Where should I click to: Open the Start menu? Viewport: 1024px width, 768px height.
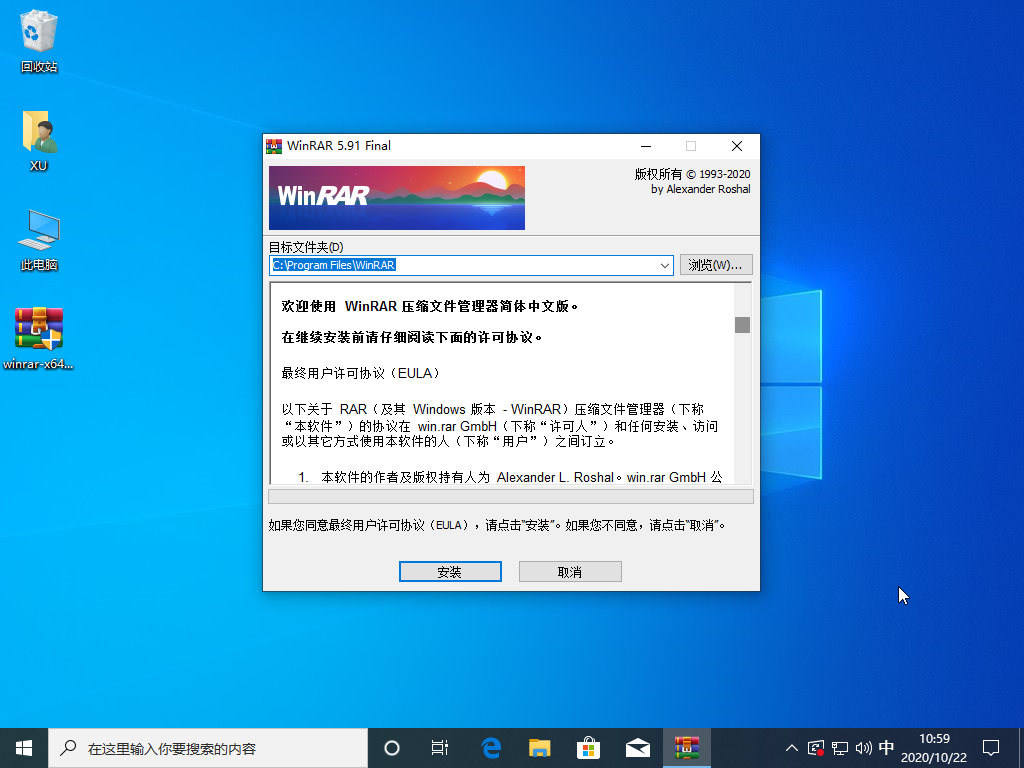tap(22, 747)
